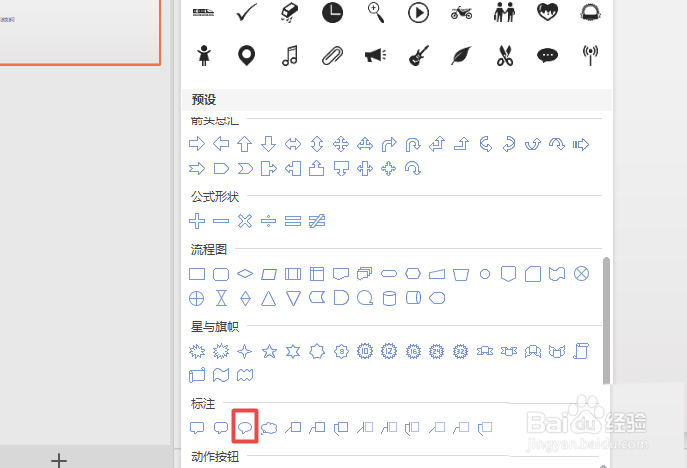The image size is (687, 468).
Task: Select the plus sign equation shape
Action: point(197,221)
